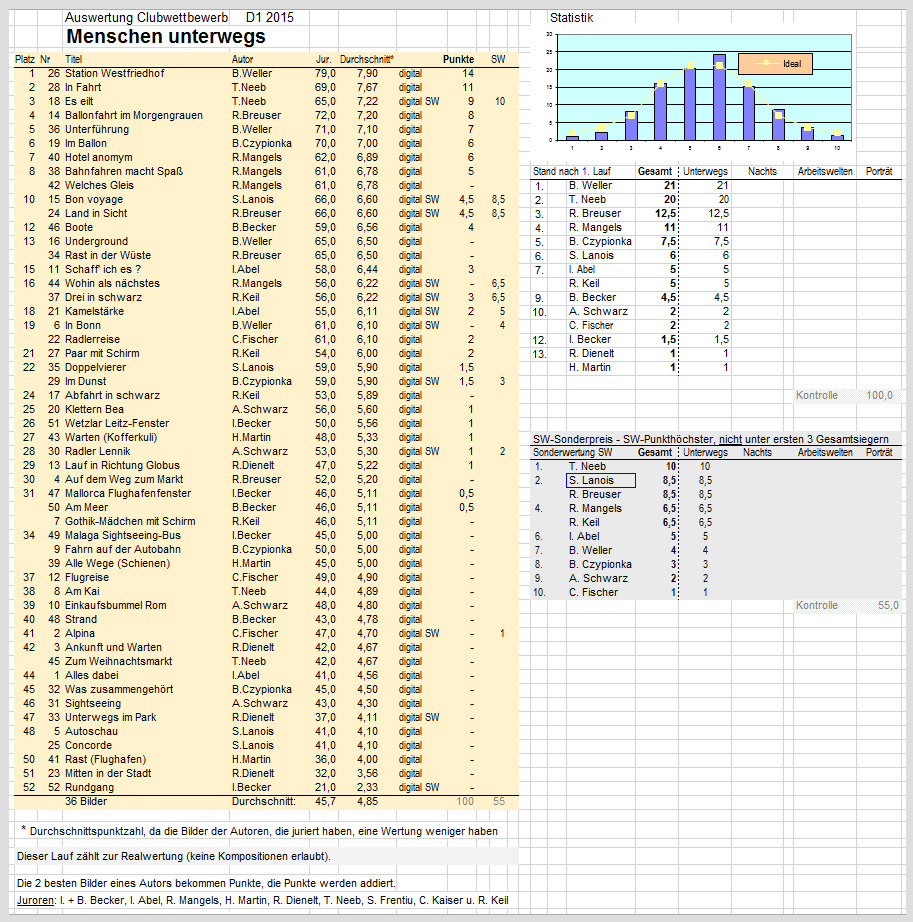Click 'Malaga Sightseeing-Bus' title
The image size is (913, 922).
[x=123, y=536]
